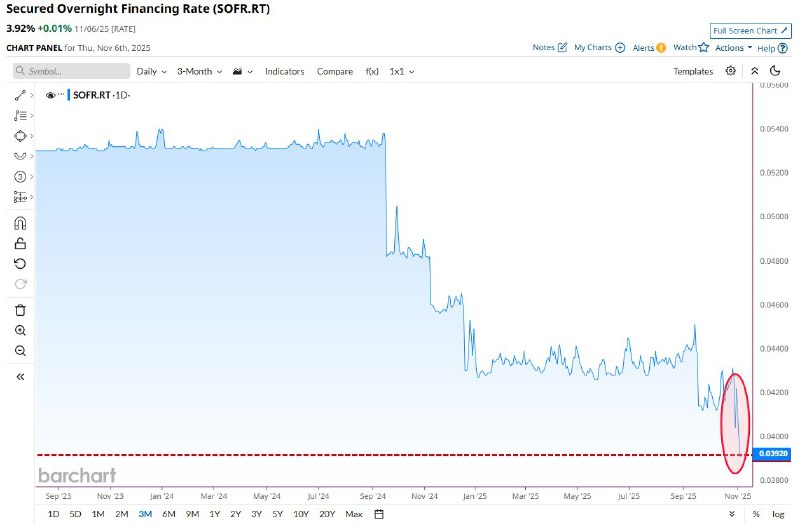Select the 1Y range
The height and width of the screenshot is (528, 800).
pyautogui.click(x=215, y=514)
